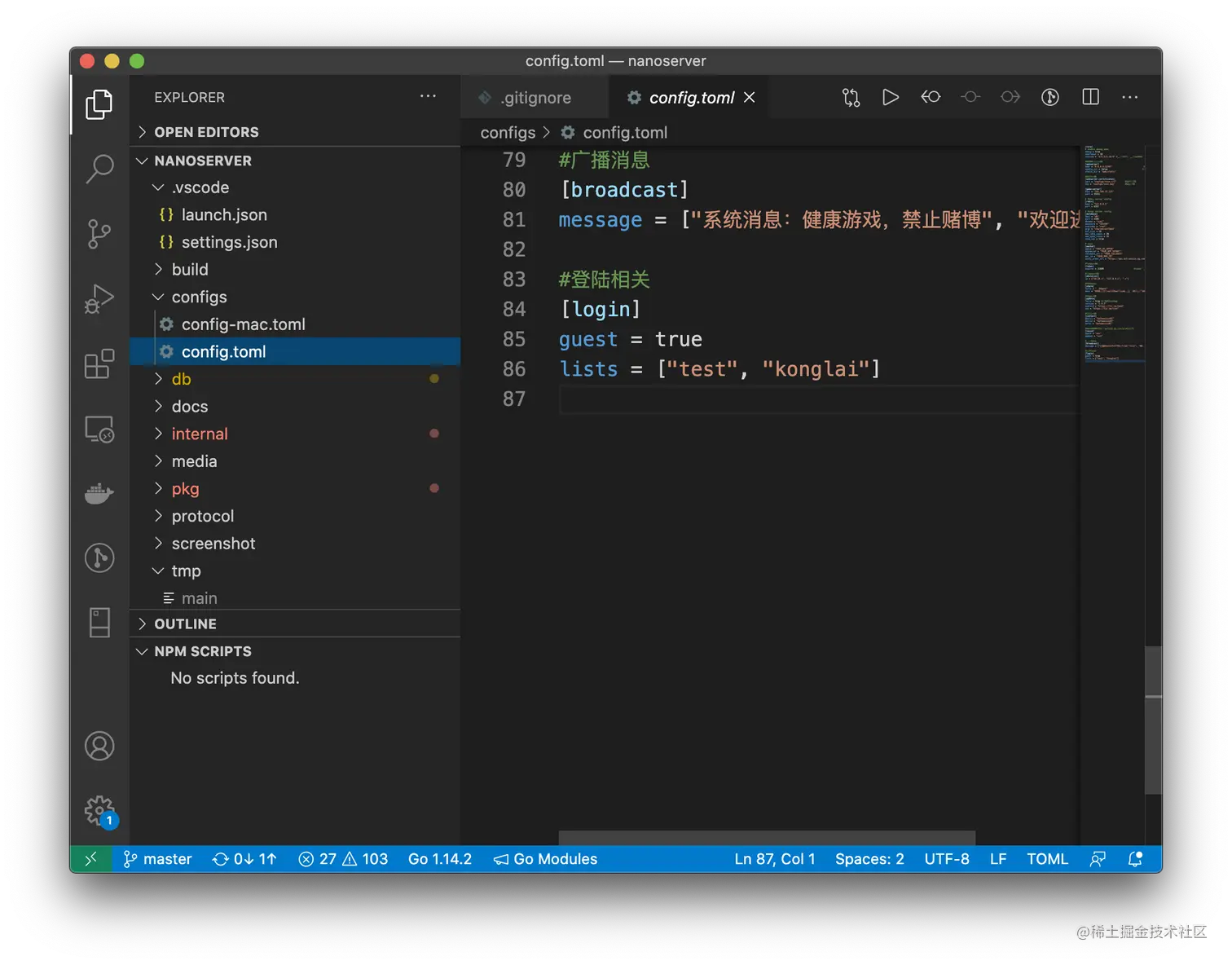Switch to the .gitignore tab
Image resolution: width=1232 pixels, height=965 pixels.
[x=535, y=98]
